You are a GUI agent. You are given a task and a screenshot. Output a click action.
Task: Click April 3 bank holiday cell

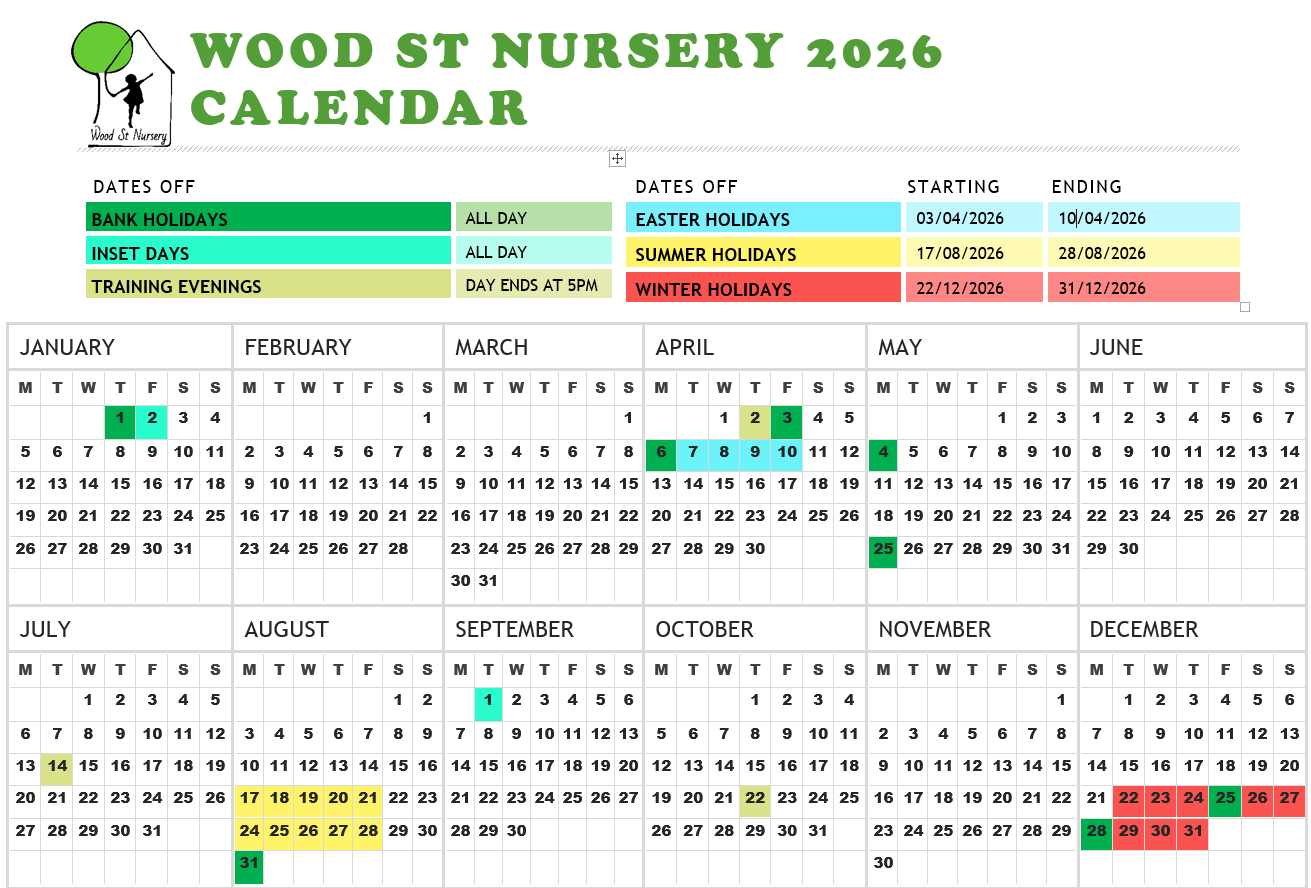tap(787, 422)
